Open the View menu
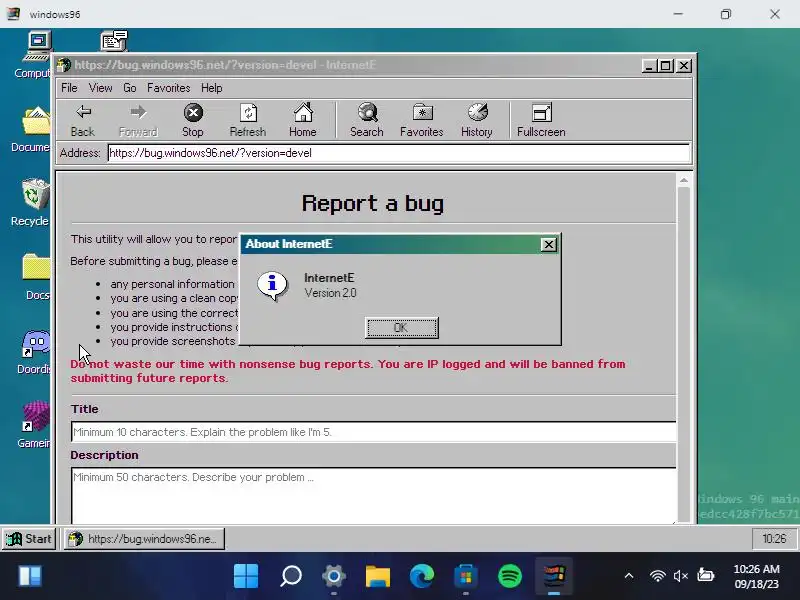 coord(101,88)
